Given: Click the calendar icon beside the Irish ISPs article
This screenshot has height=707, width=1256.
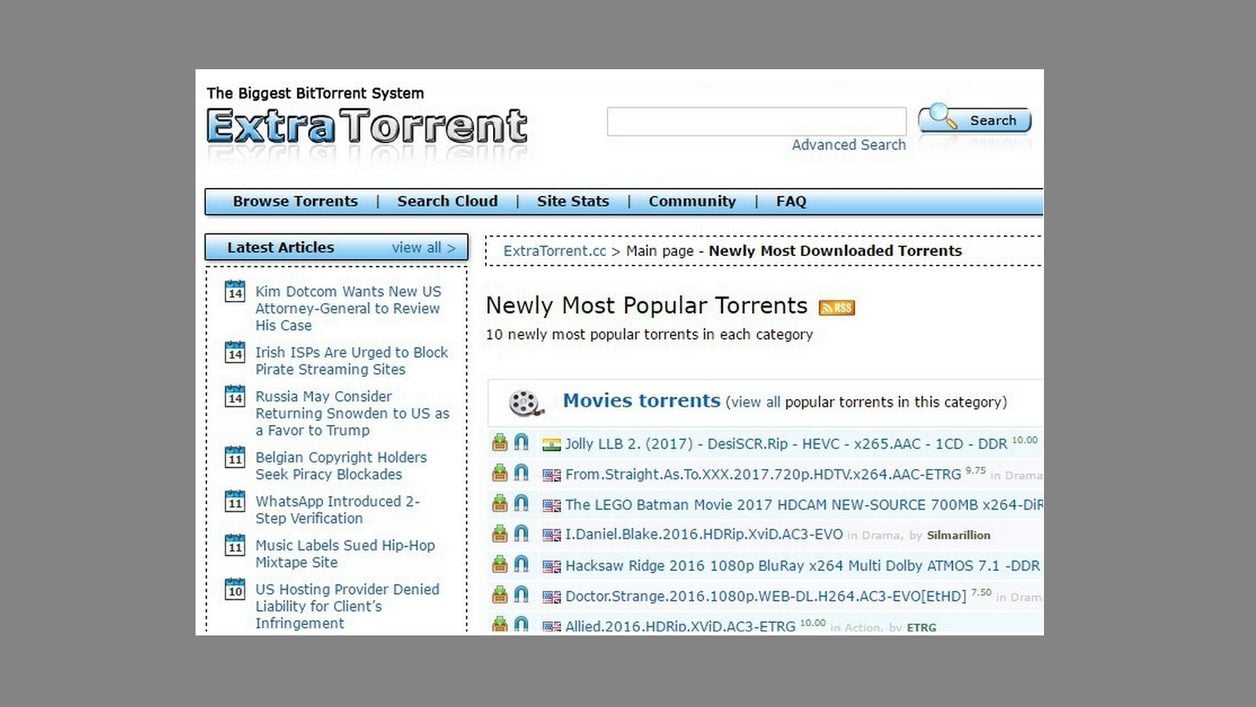Looking at the screenshot, I should point(235,352).
